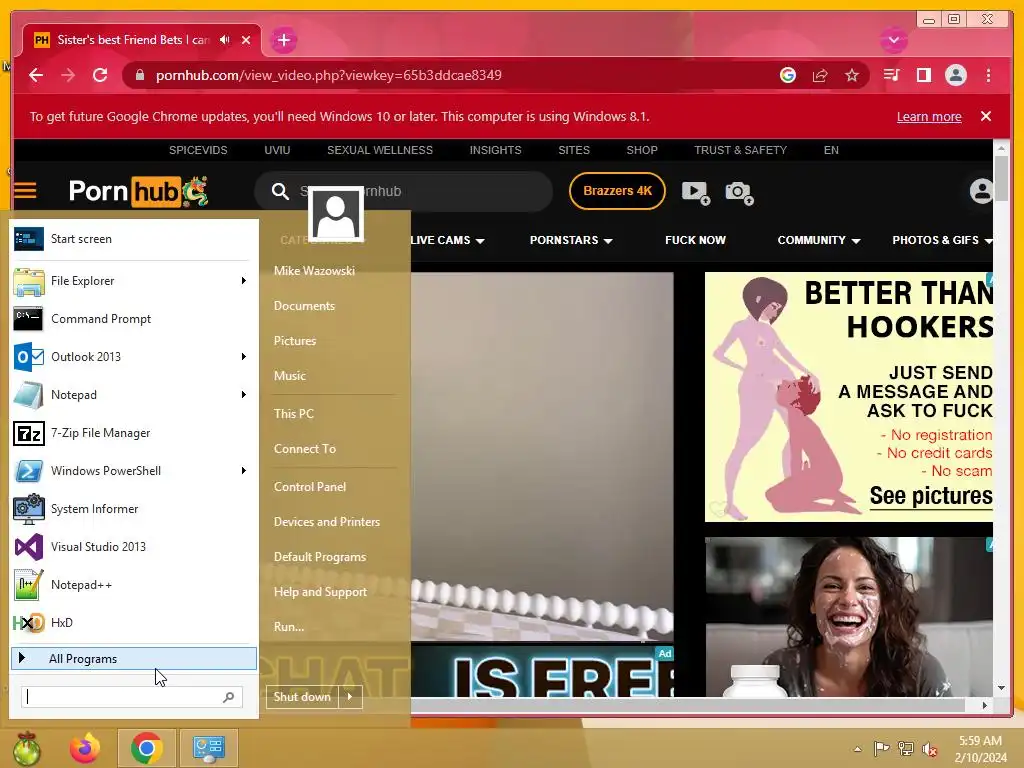The image size is (1024, 768).
Task: Open a new tab with the plus button
Action: pyautogui.click(x=283, y=40)
